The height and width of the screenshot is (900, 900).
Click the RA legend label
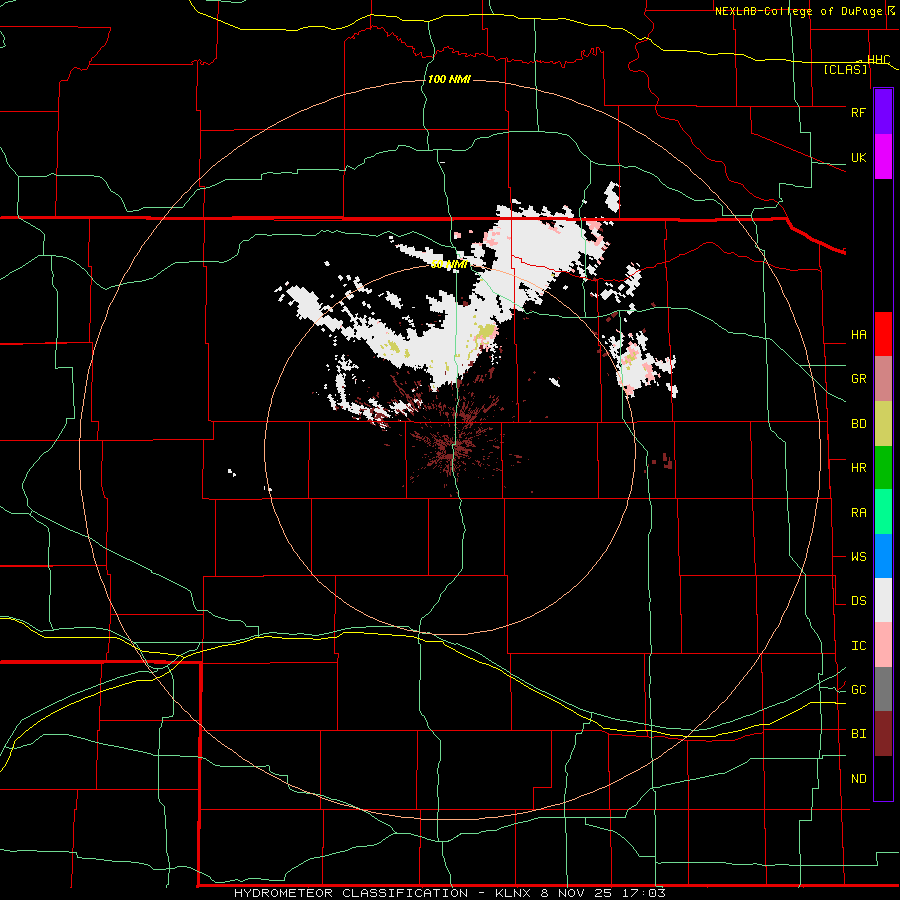tap(858, 513)
